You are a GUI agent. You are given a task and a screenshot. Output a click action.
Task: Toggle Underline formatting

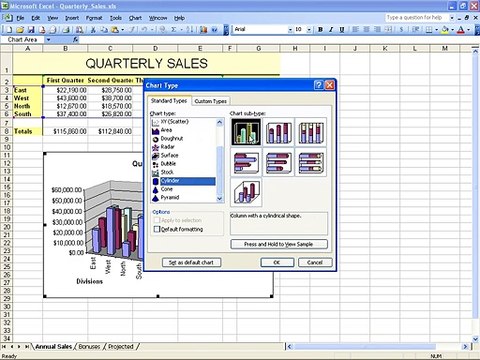click(342, 30)
